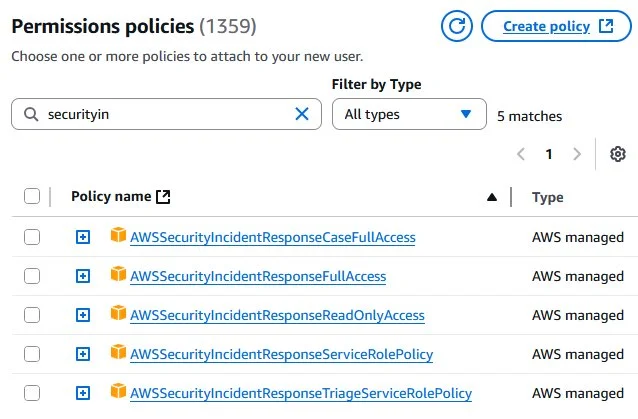Click external link icon beside Policy name

(163, 196)
